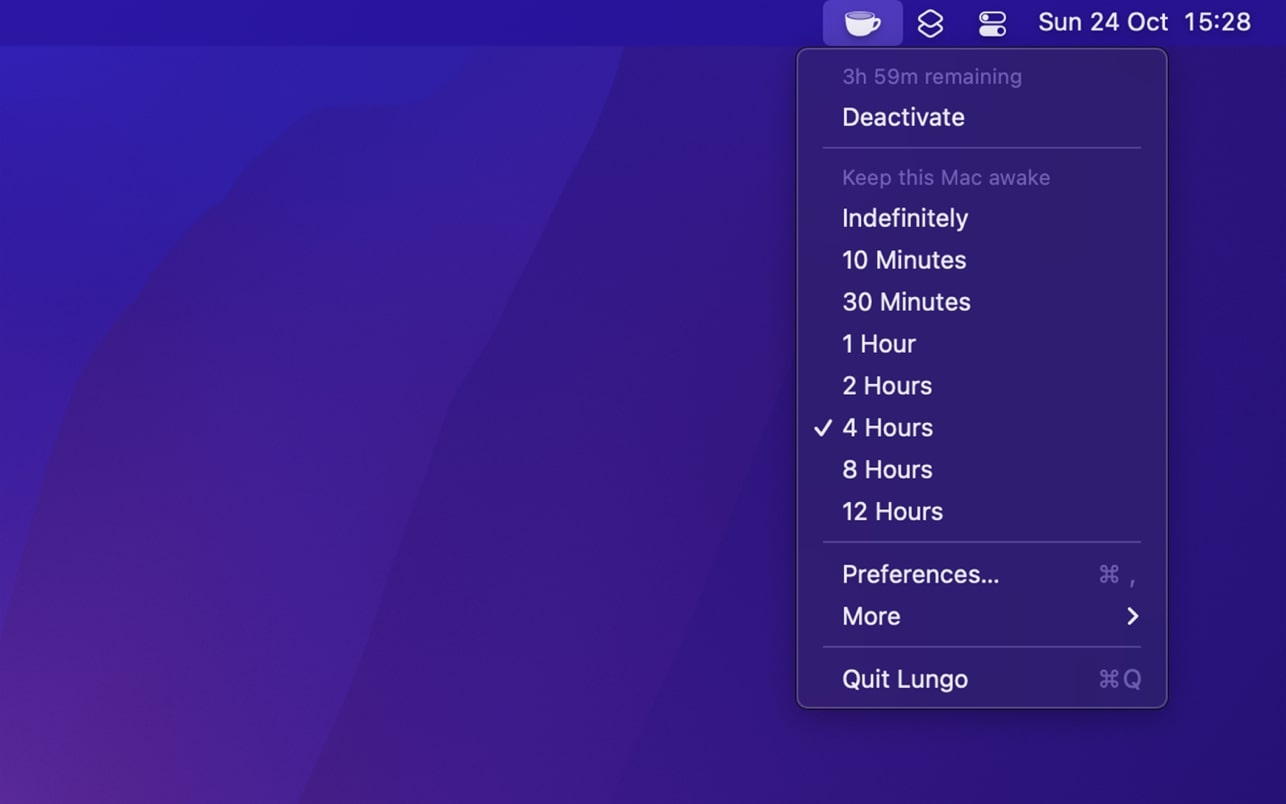
Task: Click the clock showing 15:28
Action: pyautogui.click(x=1217, y=22)
